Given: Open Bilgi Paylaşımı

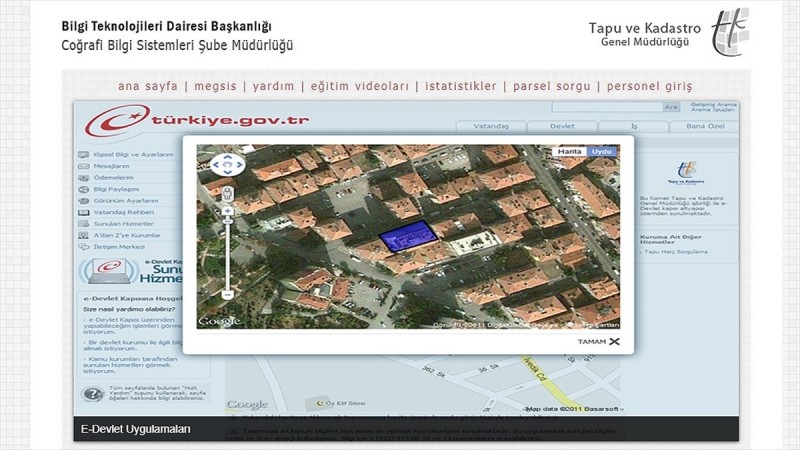Looking at the screenshot, I should 116,189.
